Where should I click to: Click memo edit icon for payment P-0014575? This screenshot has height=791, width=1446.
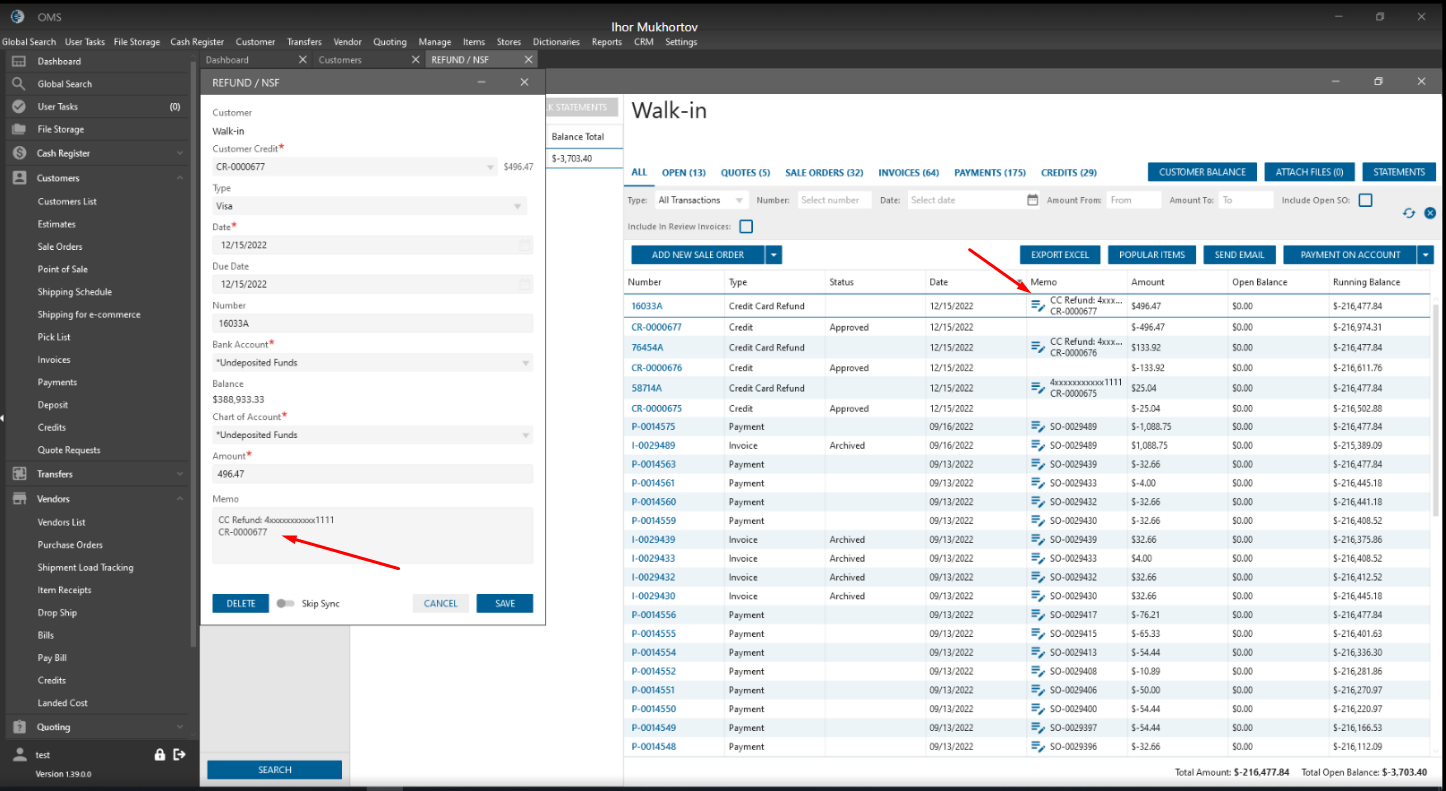(1038, 427)
